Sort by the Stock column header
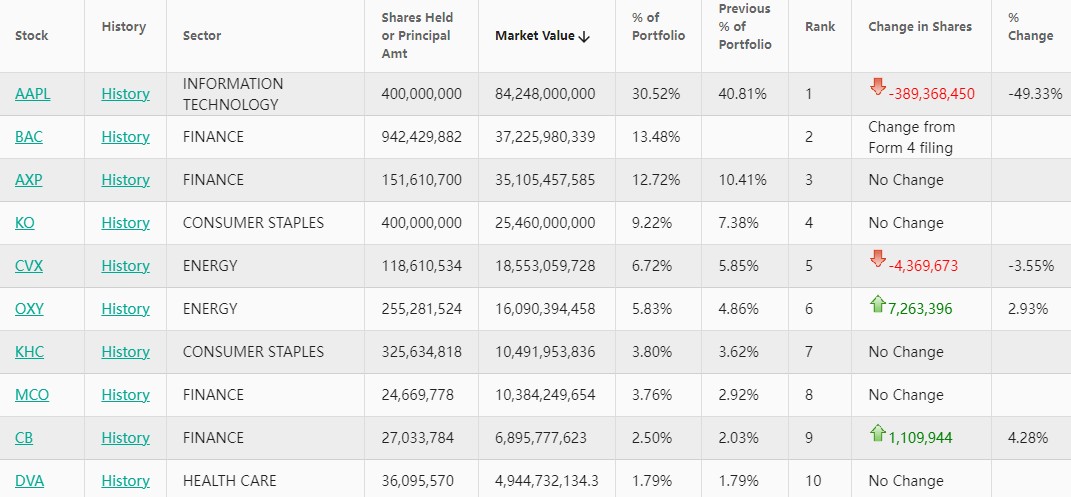The image size is (1071, 497). click(32, 36)
